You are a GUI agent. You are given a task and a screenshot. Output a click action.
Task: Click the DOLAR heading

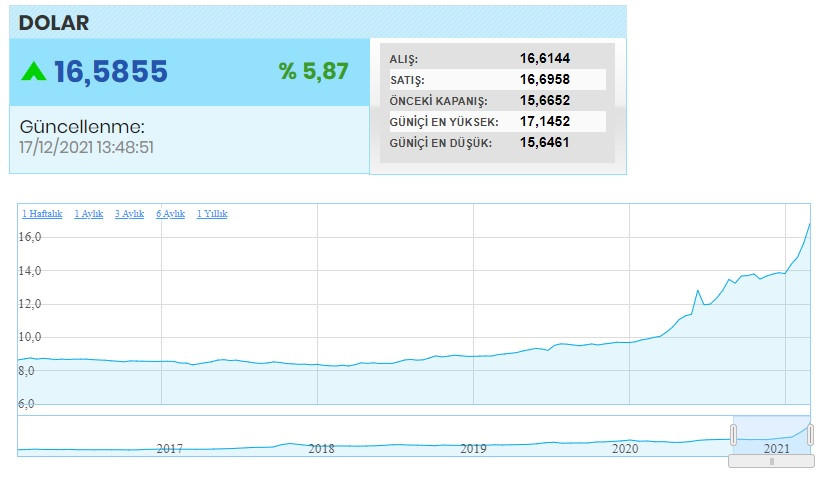coord(54,23)
